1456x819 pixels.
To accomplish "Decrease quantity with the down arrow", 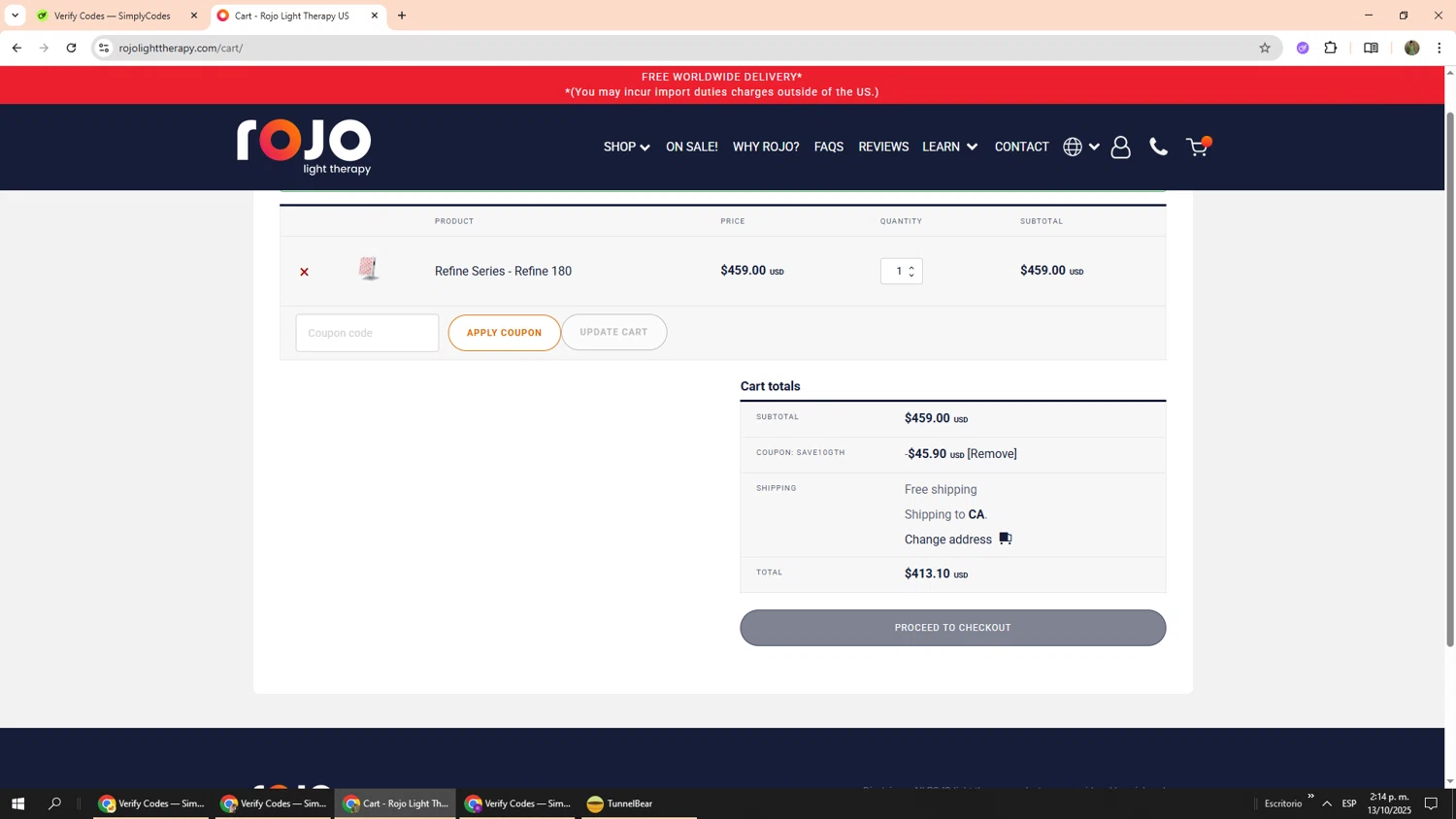I will (x=911, y=276).
